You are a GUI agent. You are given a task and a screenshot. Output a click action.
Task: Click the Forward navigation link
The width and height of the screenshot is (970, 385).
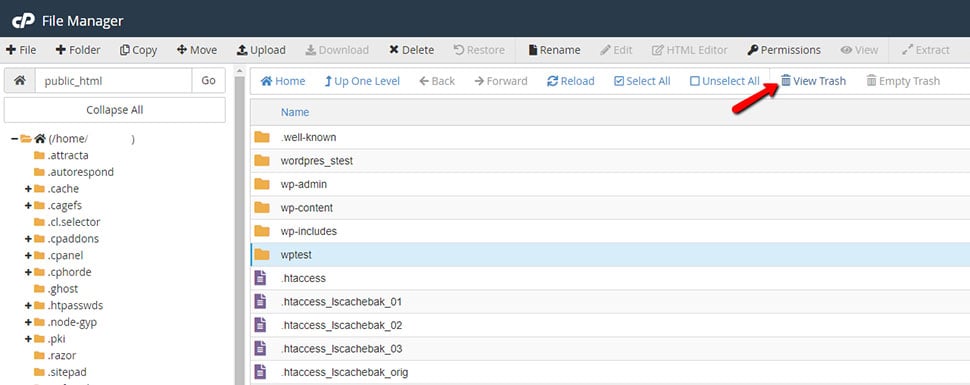pyautogui.click(x=501, y=81)
